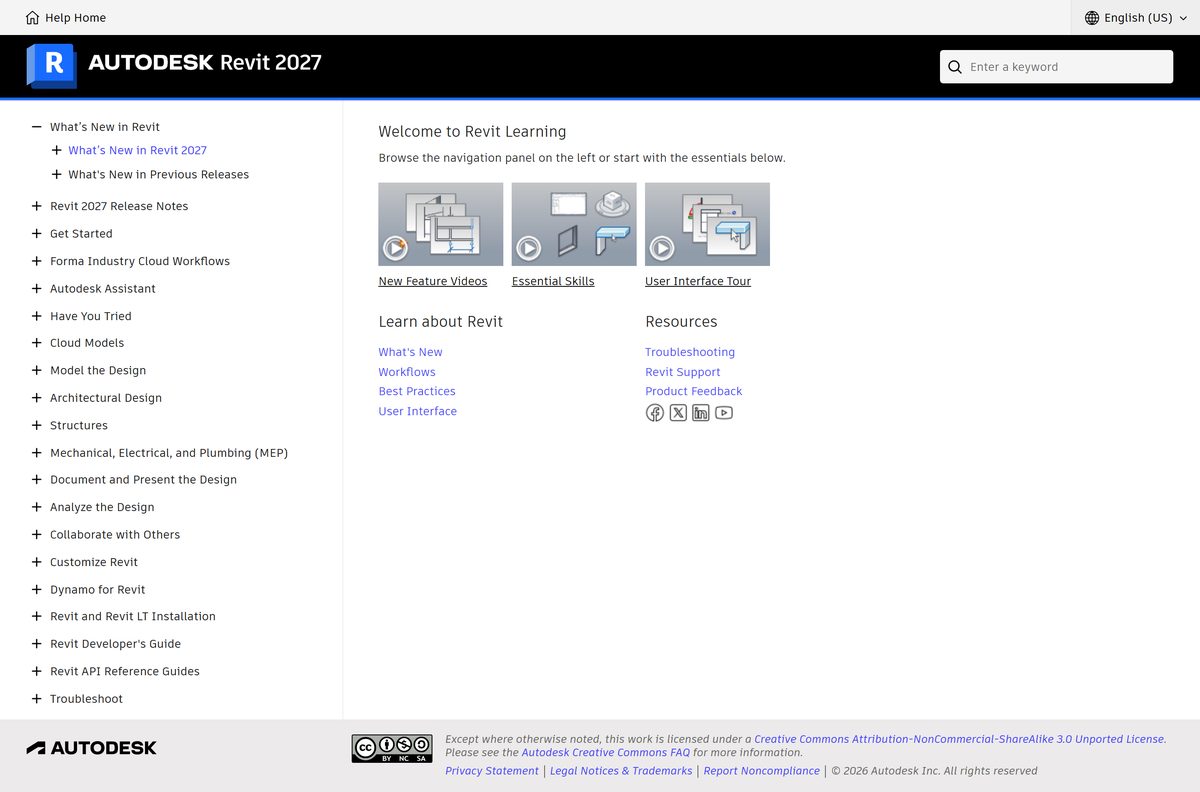Expand Revit and Revit LT Installation
Screen dimensions: 1200x792
(37, 617)
